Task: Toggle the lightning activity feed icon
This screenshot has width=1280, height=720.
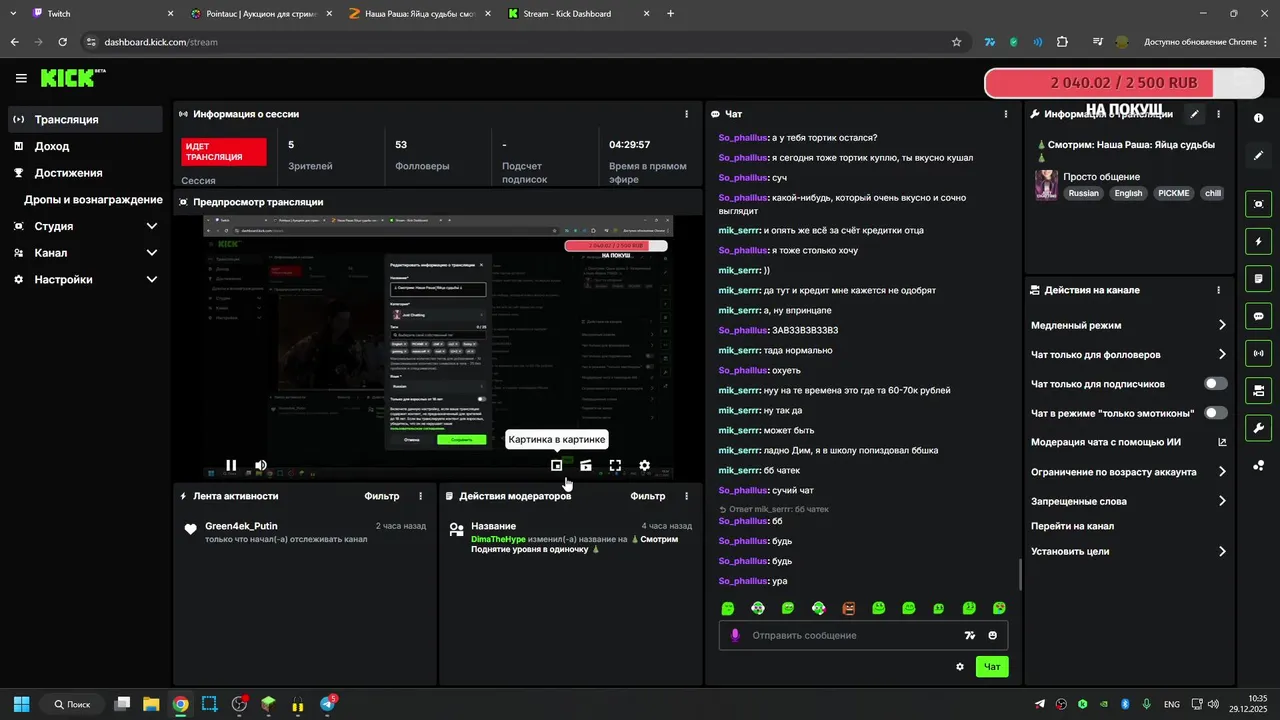Action: point(1258,242)
